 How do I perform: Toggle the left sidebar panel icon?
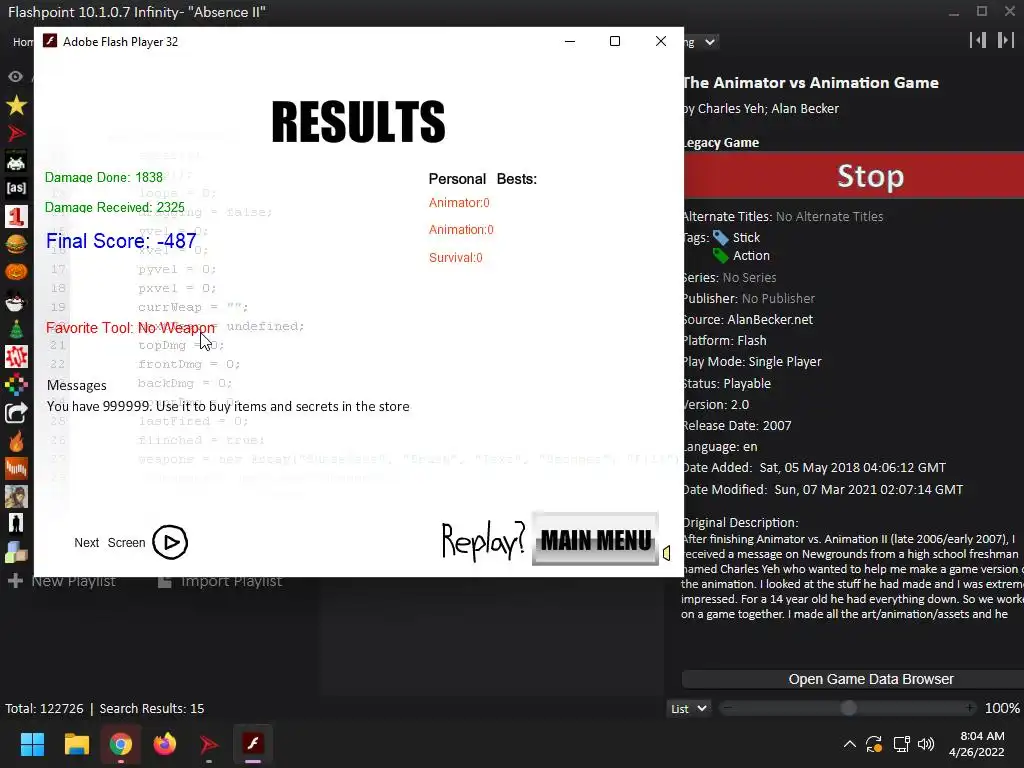978,40
